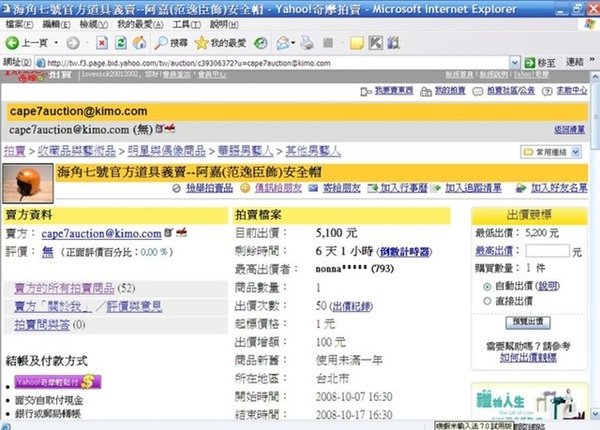Screen dimensions: 600x430
Task: Click the page scrollbar down arrow
Action: tap(595, 414)
